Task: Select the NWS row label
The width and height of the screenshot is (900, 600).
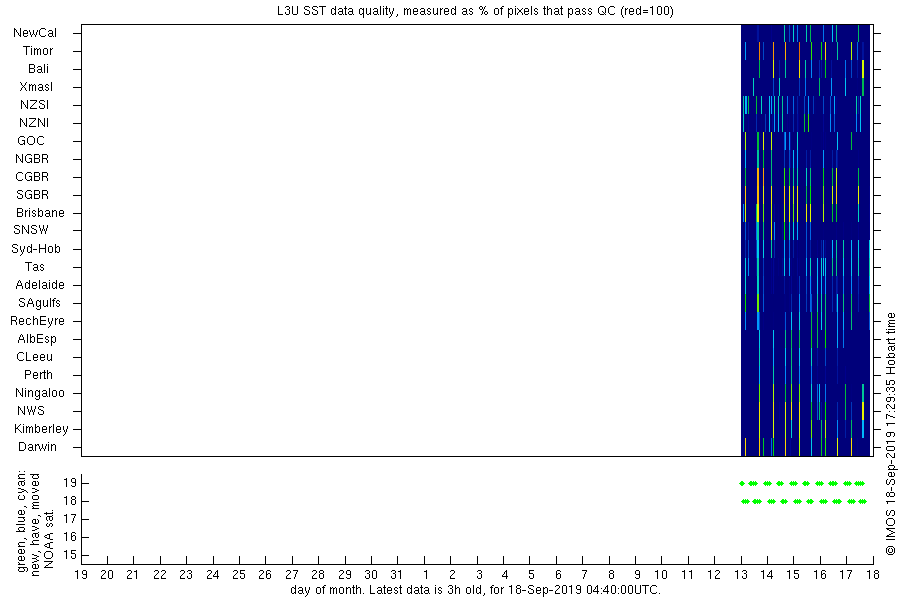Action: pyautogui.click(x=31, y=411)
